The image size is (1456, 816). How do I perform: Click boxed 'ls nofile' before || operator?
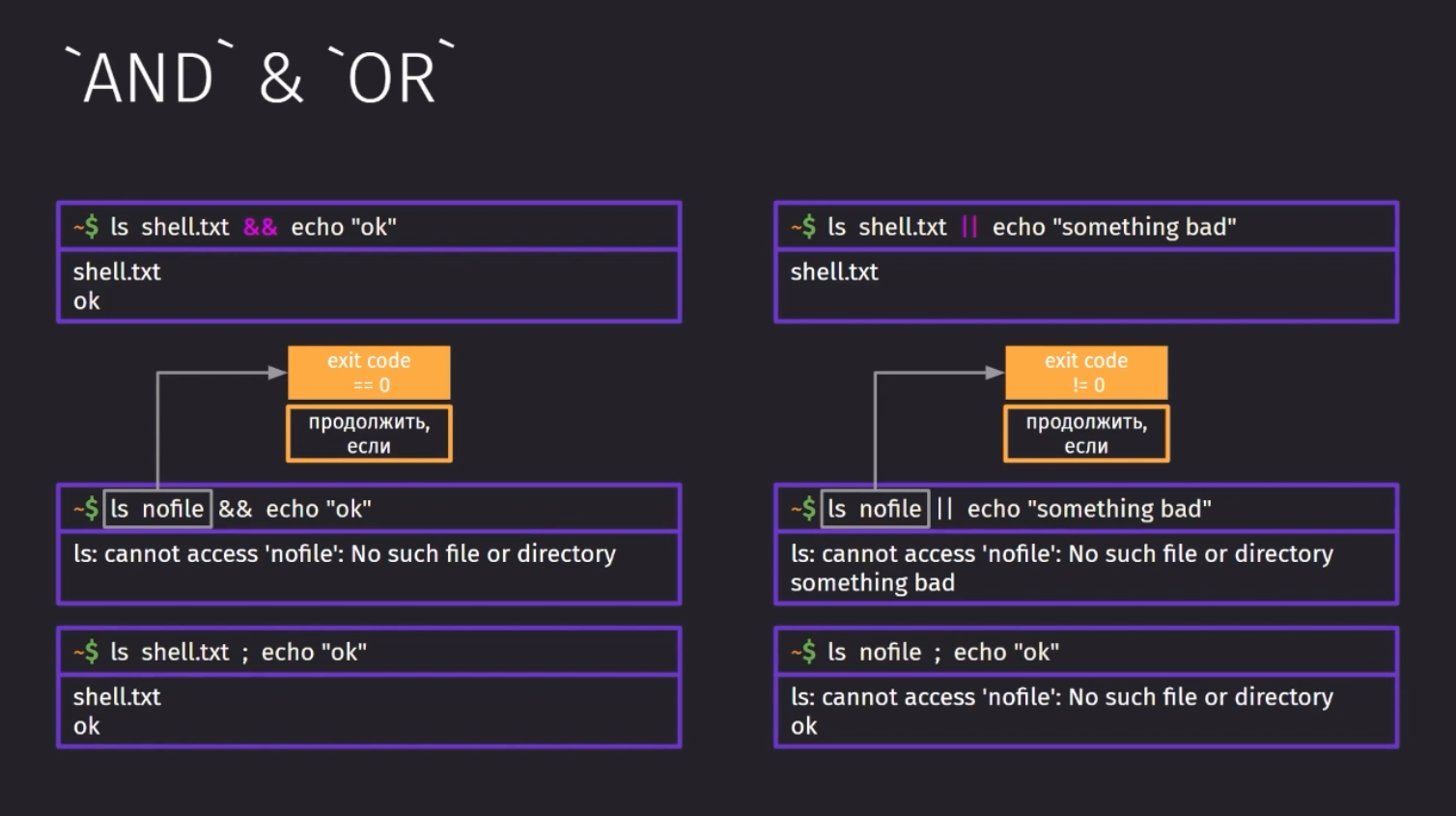tap(875, 509)
